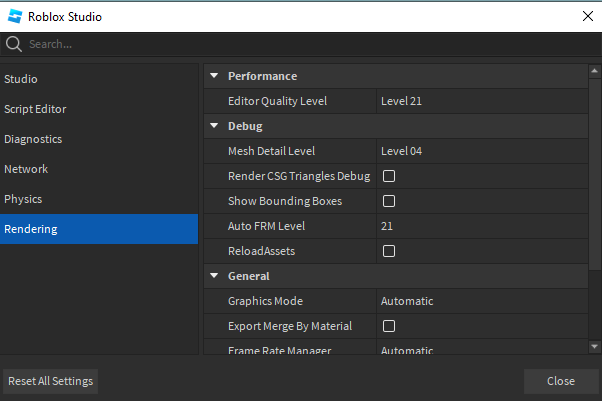Collapse the General section
Viewport: 602px width, 401px height.
pyautogui.click(x=214, y=275)
